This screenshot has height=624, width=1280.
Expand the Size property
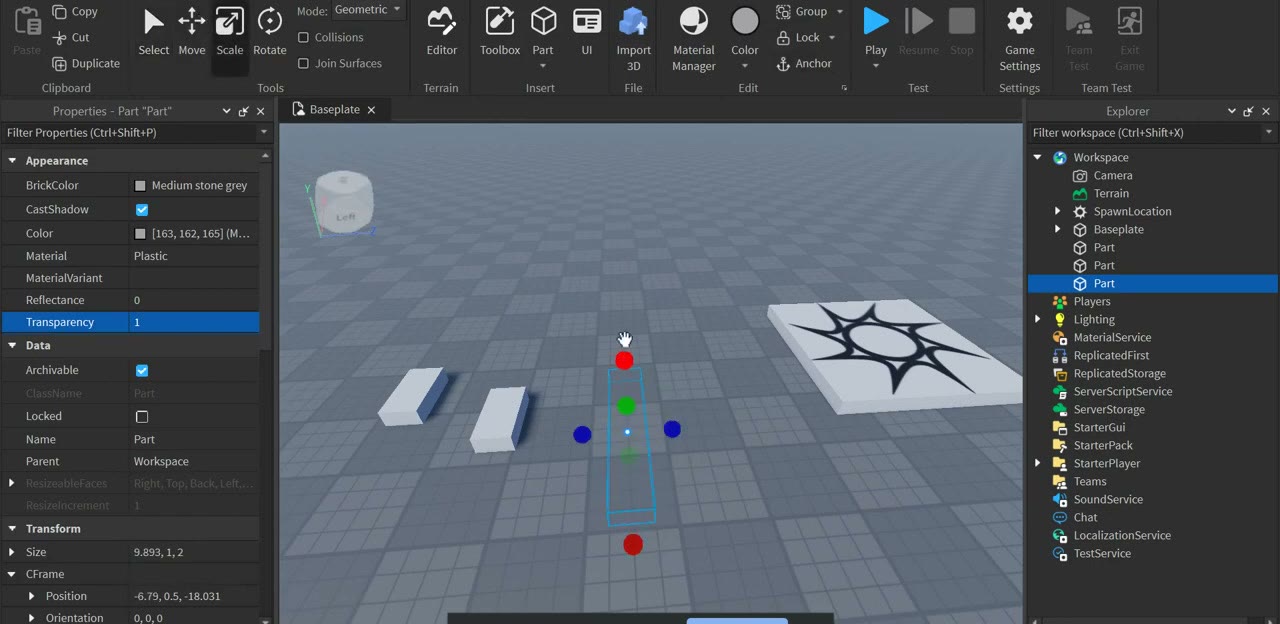click(x=12, y=552)
